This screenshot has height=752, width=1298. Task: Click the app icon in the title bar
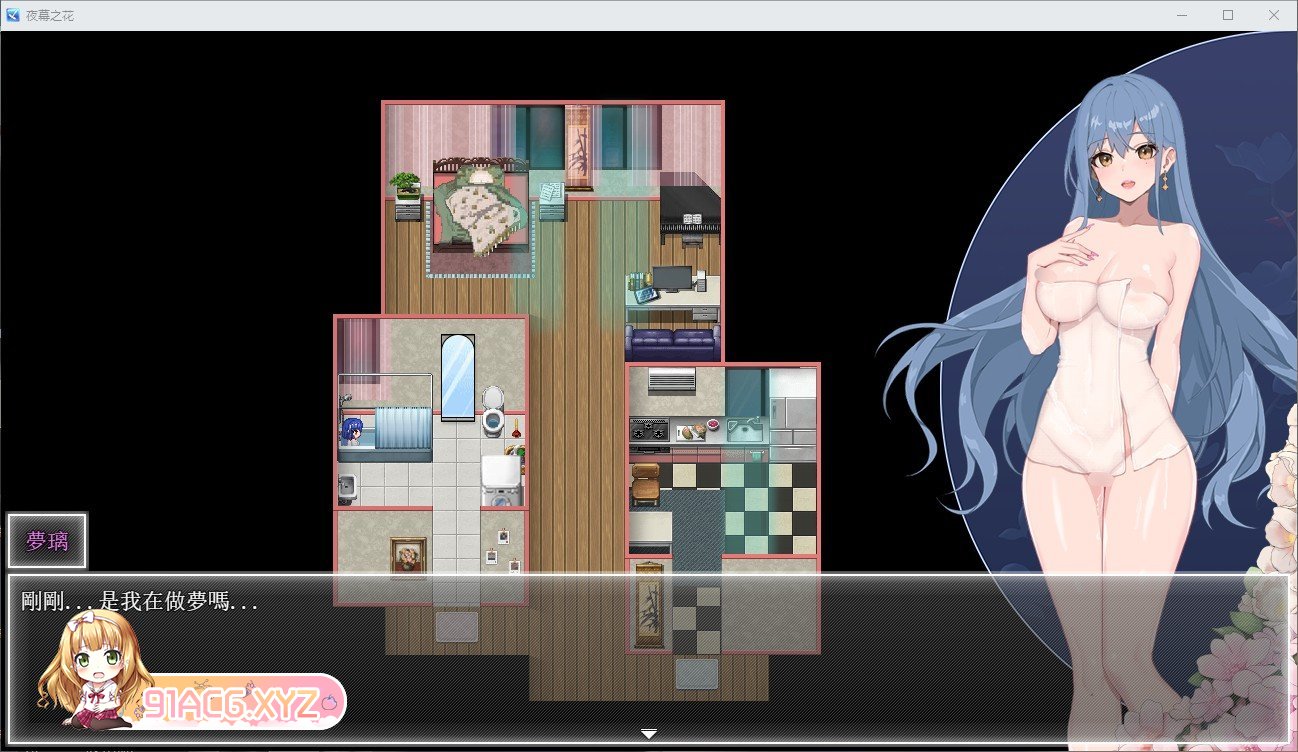pyautogui.click(x=13, y=15)
